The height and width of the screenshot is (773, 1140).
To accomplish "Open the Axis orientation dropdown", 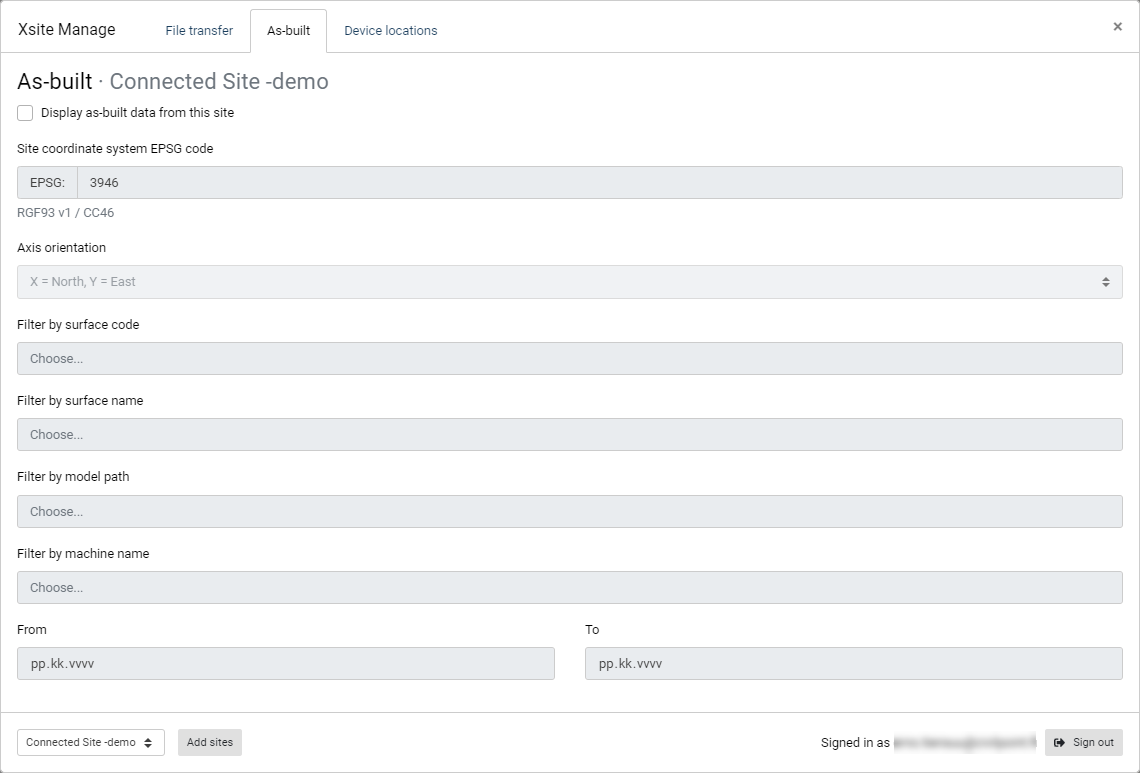I will [x=569, y=282].
